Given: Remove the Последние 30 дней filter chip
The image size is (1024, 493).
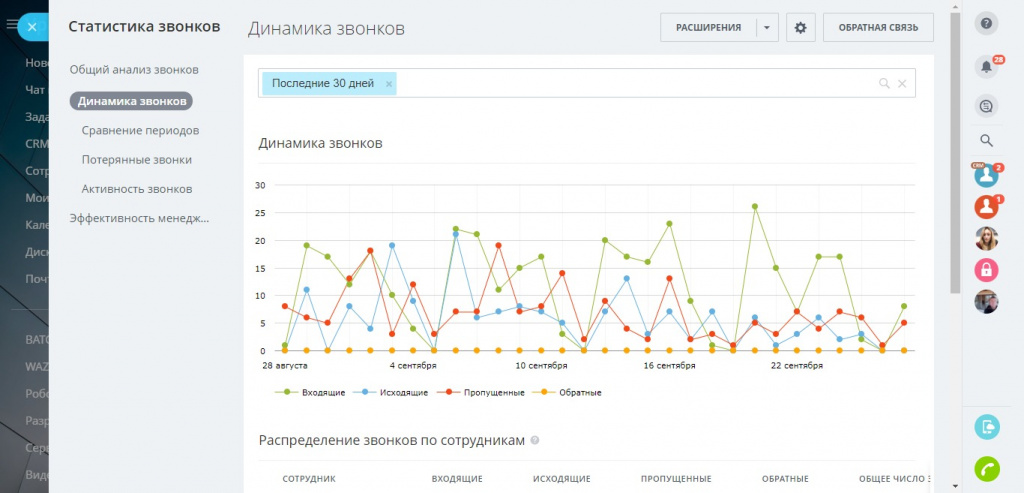Looking at the screenshot, I should tap(389, 84).
